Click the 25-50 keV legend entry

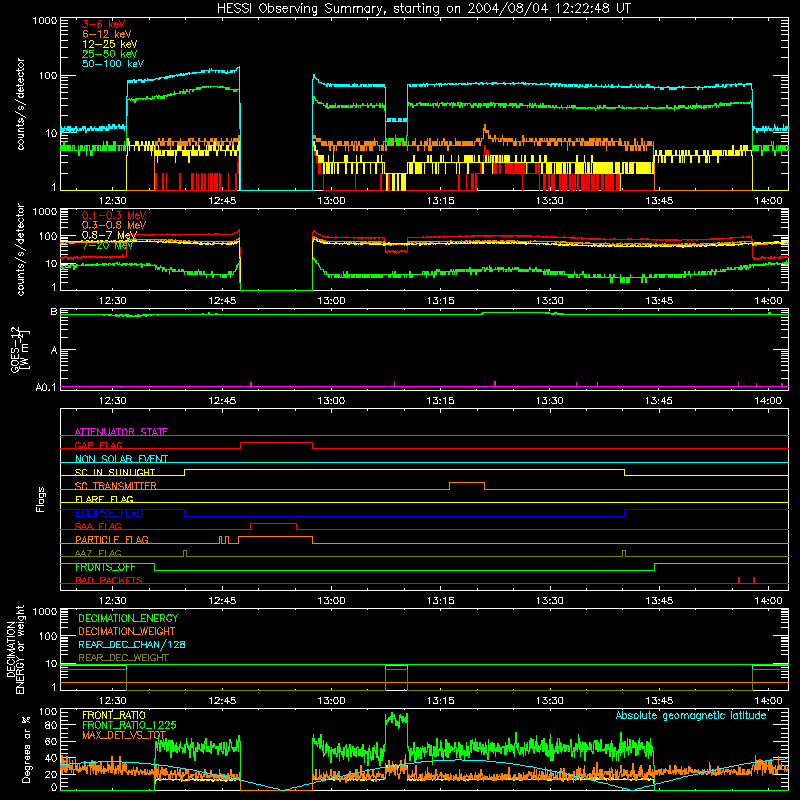pos(109,54)
